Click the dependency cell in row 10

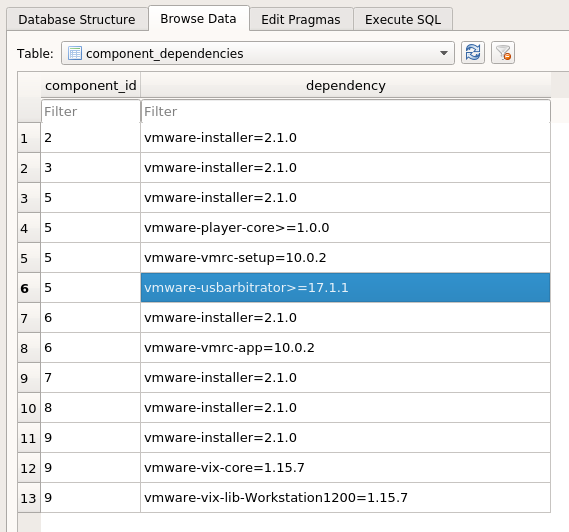[345, 408]
